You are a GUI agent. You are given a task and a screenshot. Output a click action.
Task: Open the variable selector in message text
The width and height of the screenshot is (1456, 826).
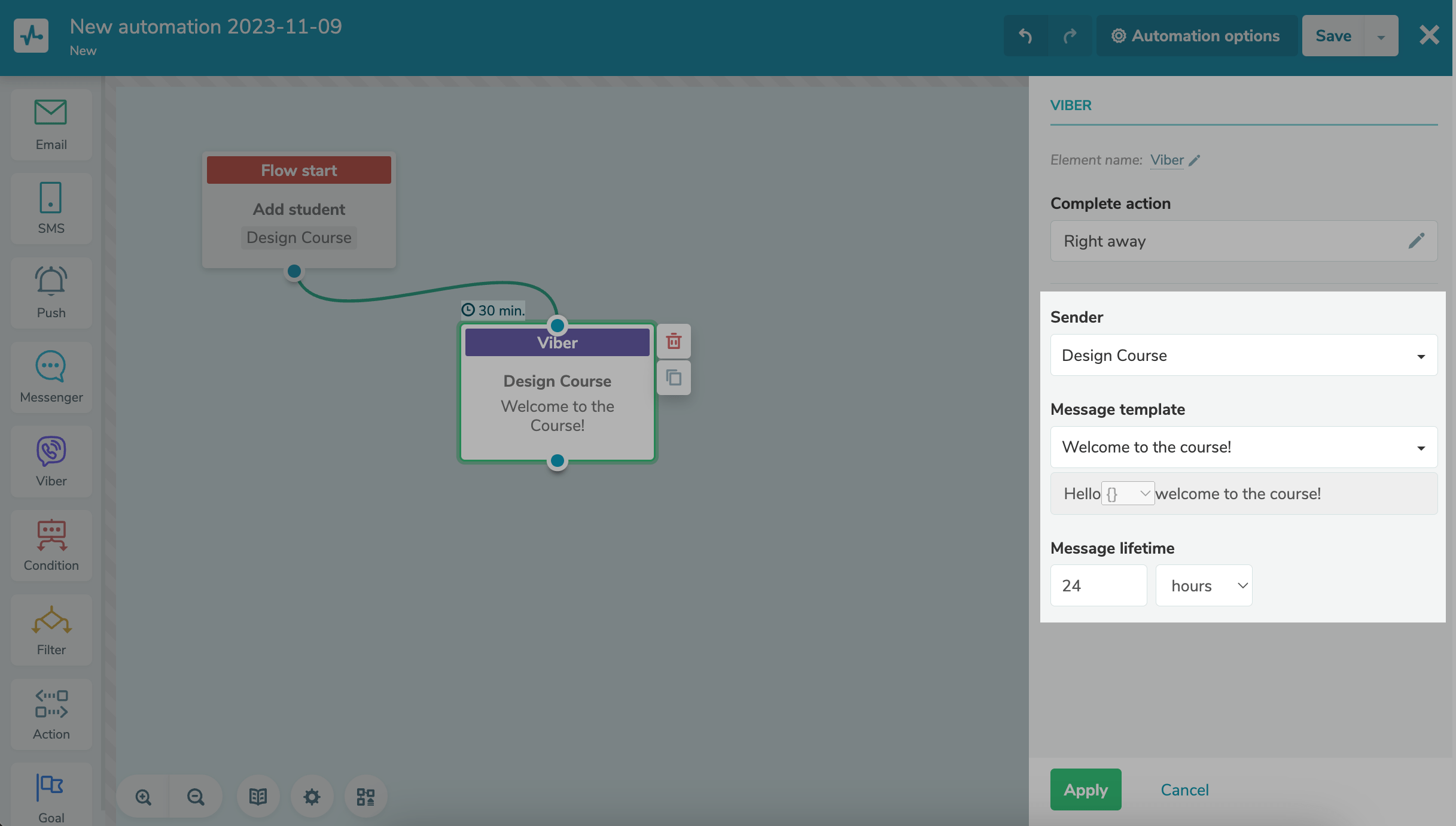[1128, 494]
